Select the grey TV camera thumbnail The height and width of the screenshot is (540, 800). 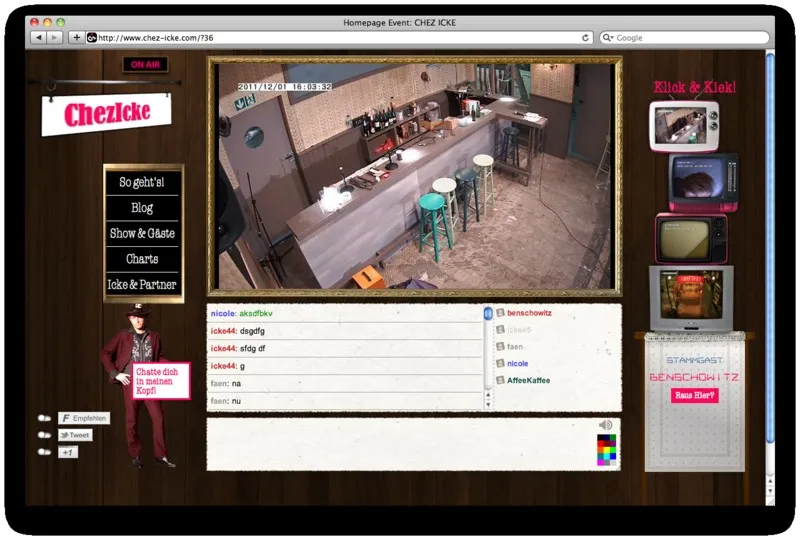click(691, 298)
